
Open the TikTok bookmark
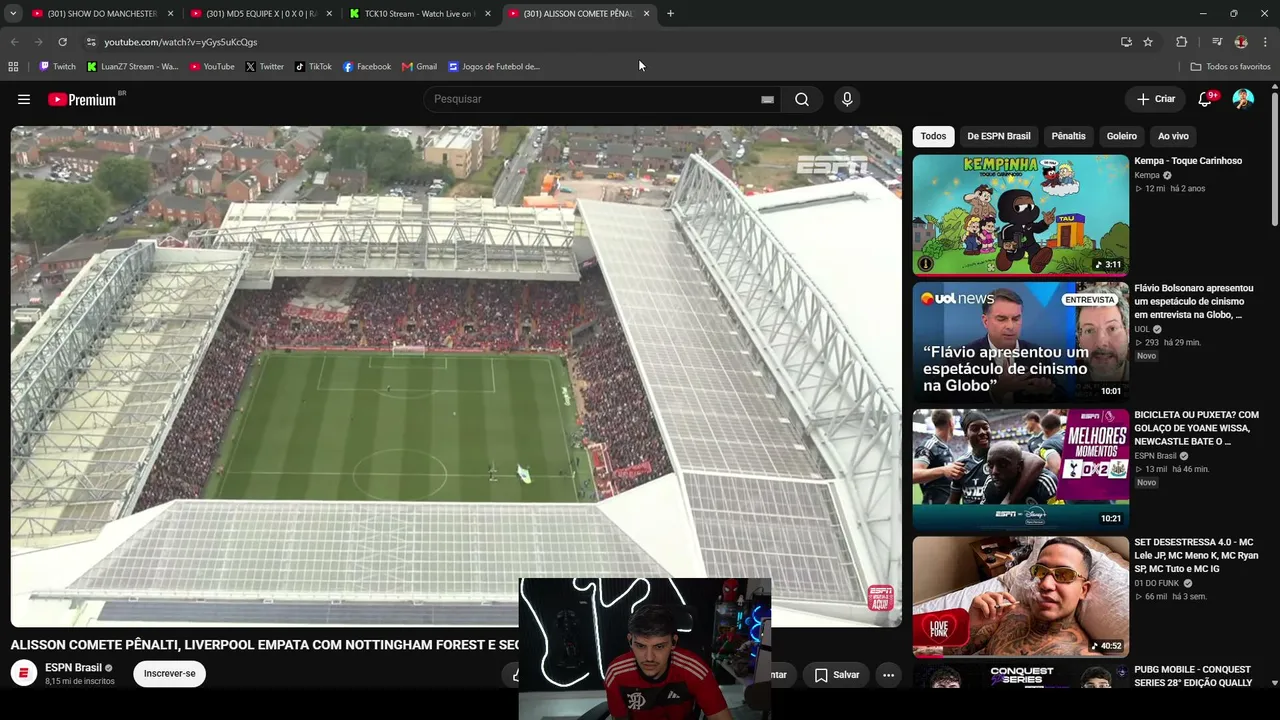pyautogui.click(x=313, y=67)
